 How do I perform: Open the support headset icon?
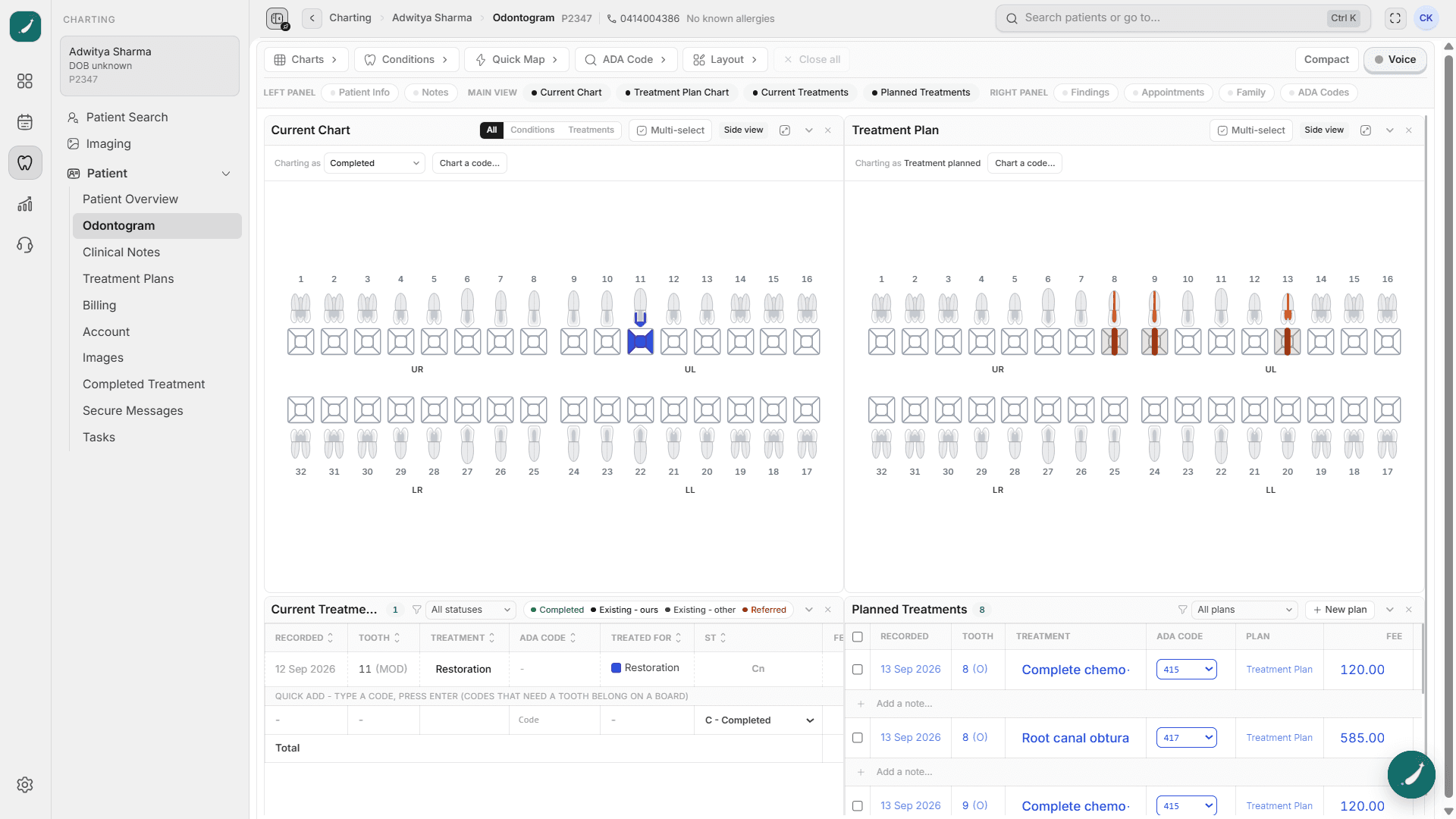pyautogui.click(x=25, y=245)
